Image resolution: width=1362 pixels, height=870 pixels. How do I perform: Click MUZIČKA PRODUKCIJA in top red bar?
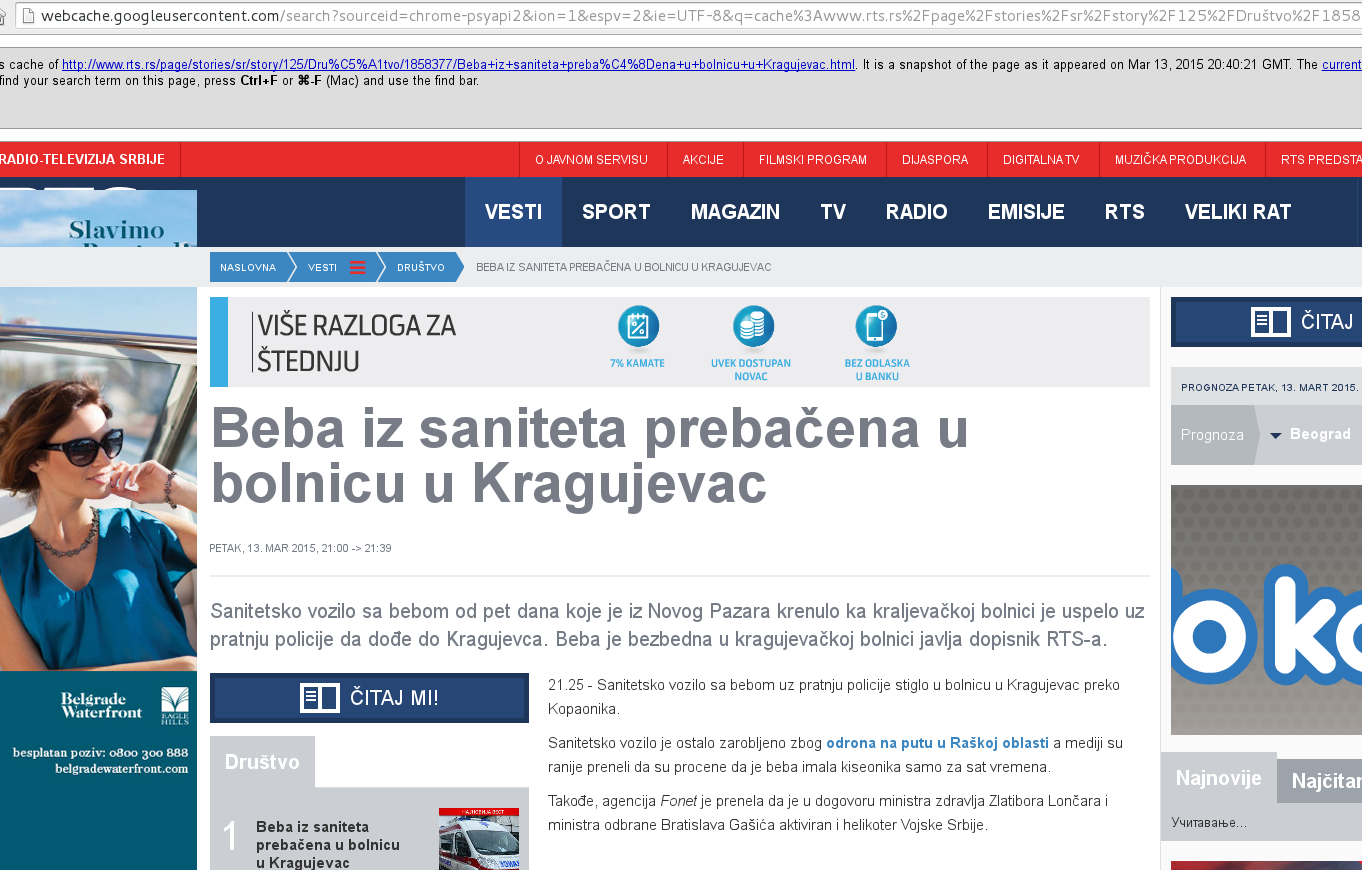[x=1180, y=160]
